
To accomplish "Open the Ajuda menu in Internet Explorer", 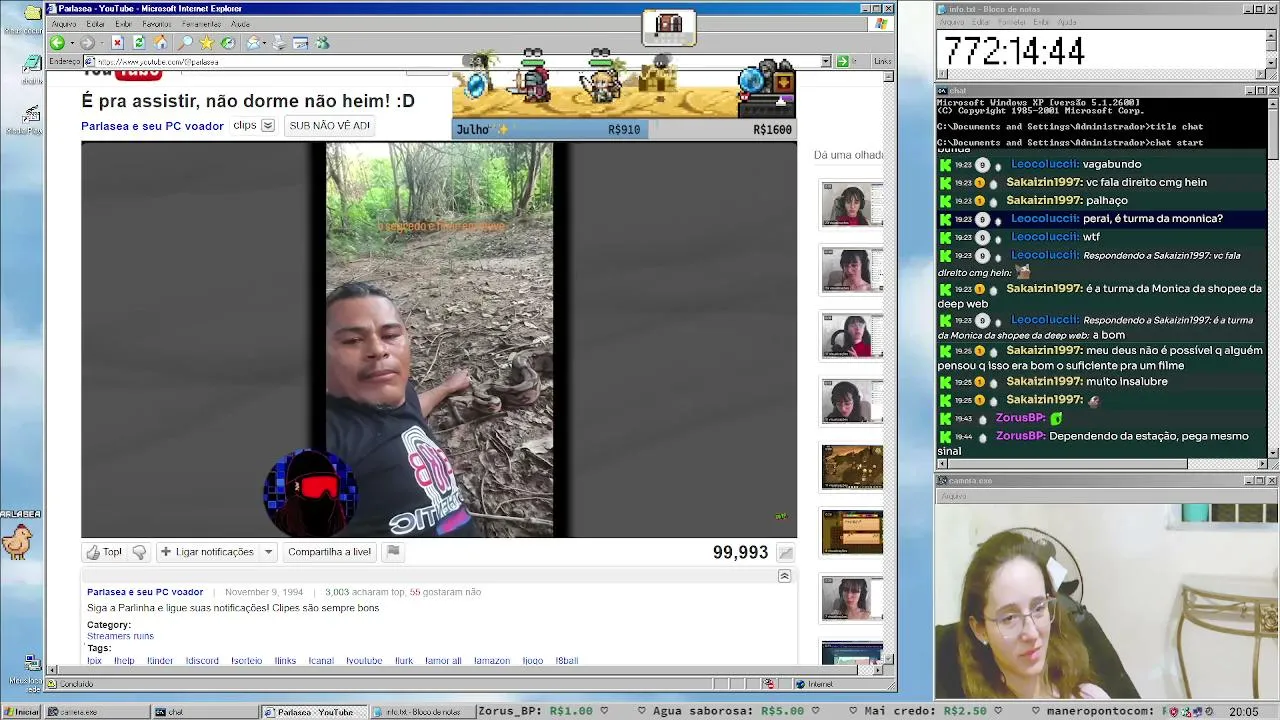I will [x=241, y=24].
